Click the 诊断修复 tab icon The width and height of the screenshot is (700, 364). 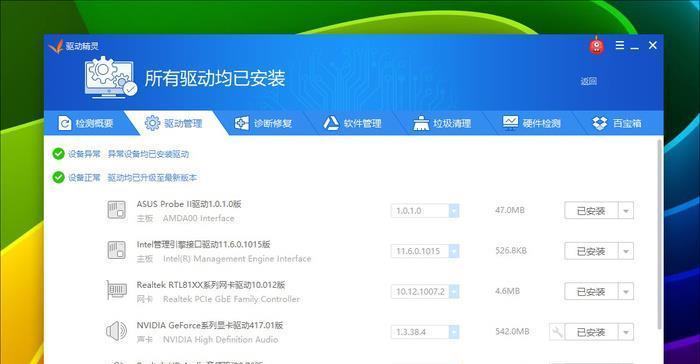pos(242,123)
